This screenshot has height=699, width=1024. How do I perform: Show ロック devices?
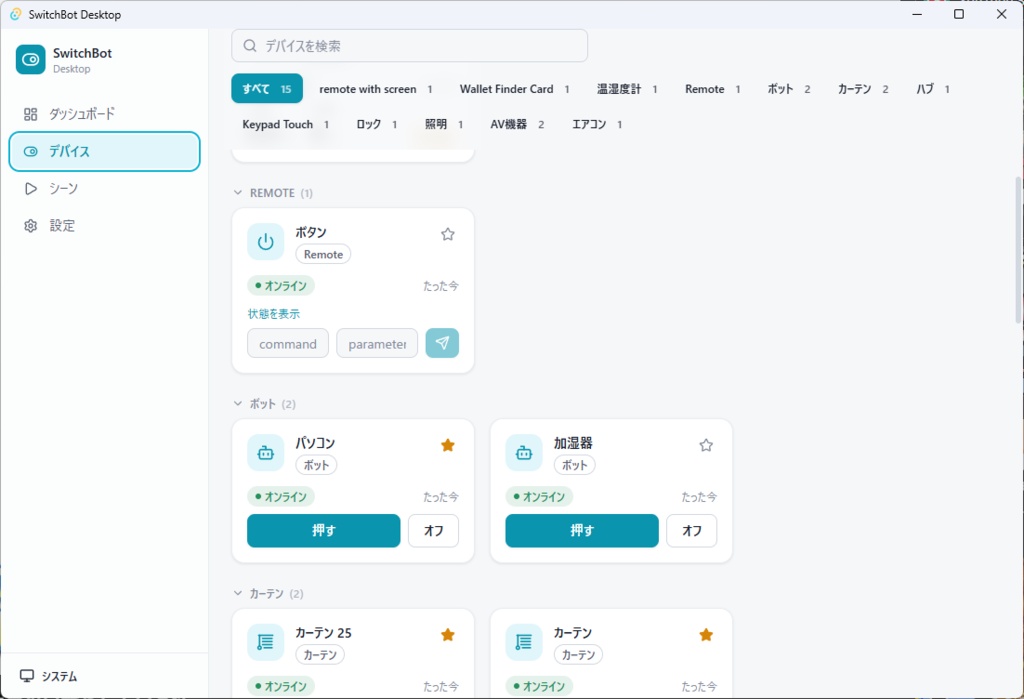pos(376,124)
